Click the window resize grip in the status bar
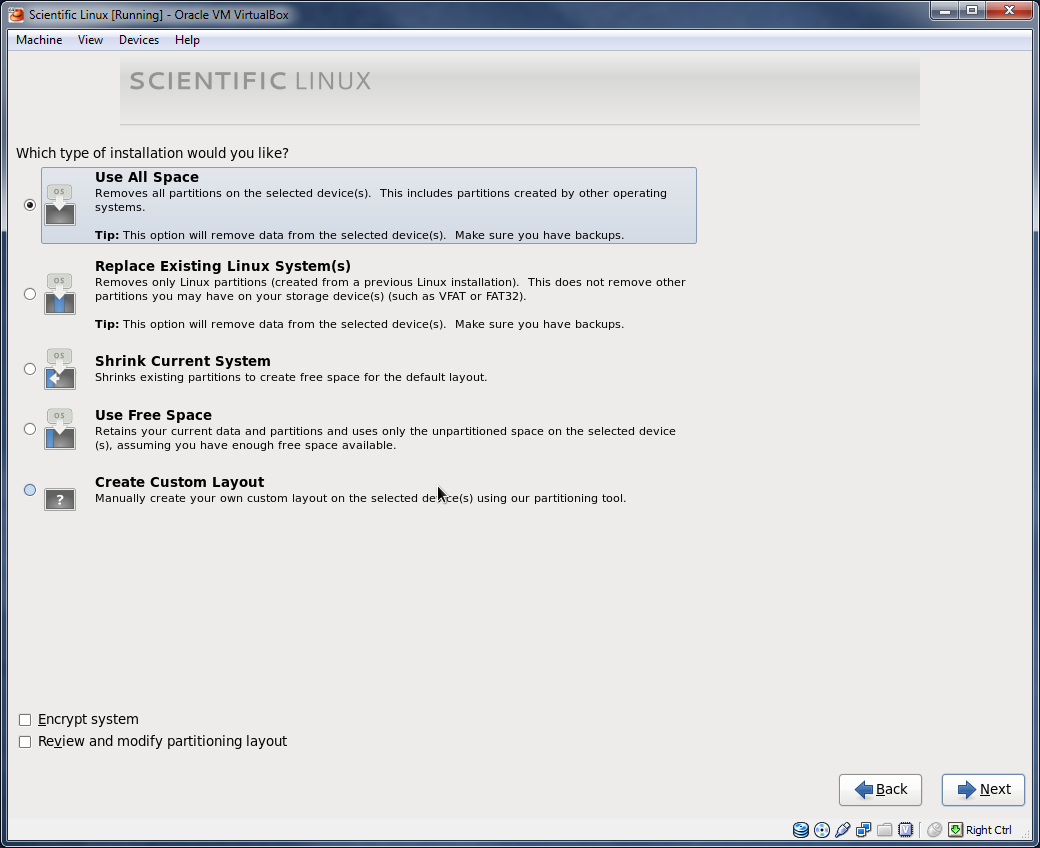This screenshot has width=1040, height=848. [x=1025, y=834]
